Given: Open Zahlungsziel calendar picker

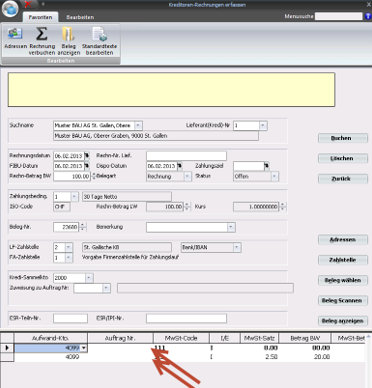Looking at the screenshot, I should point(267,166).
